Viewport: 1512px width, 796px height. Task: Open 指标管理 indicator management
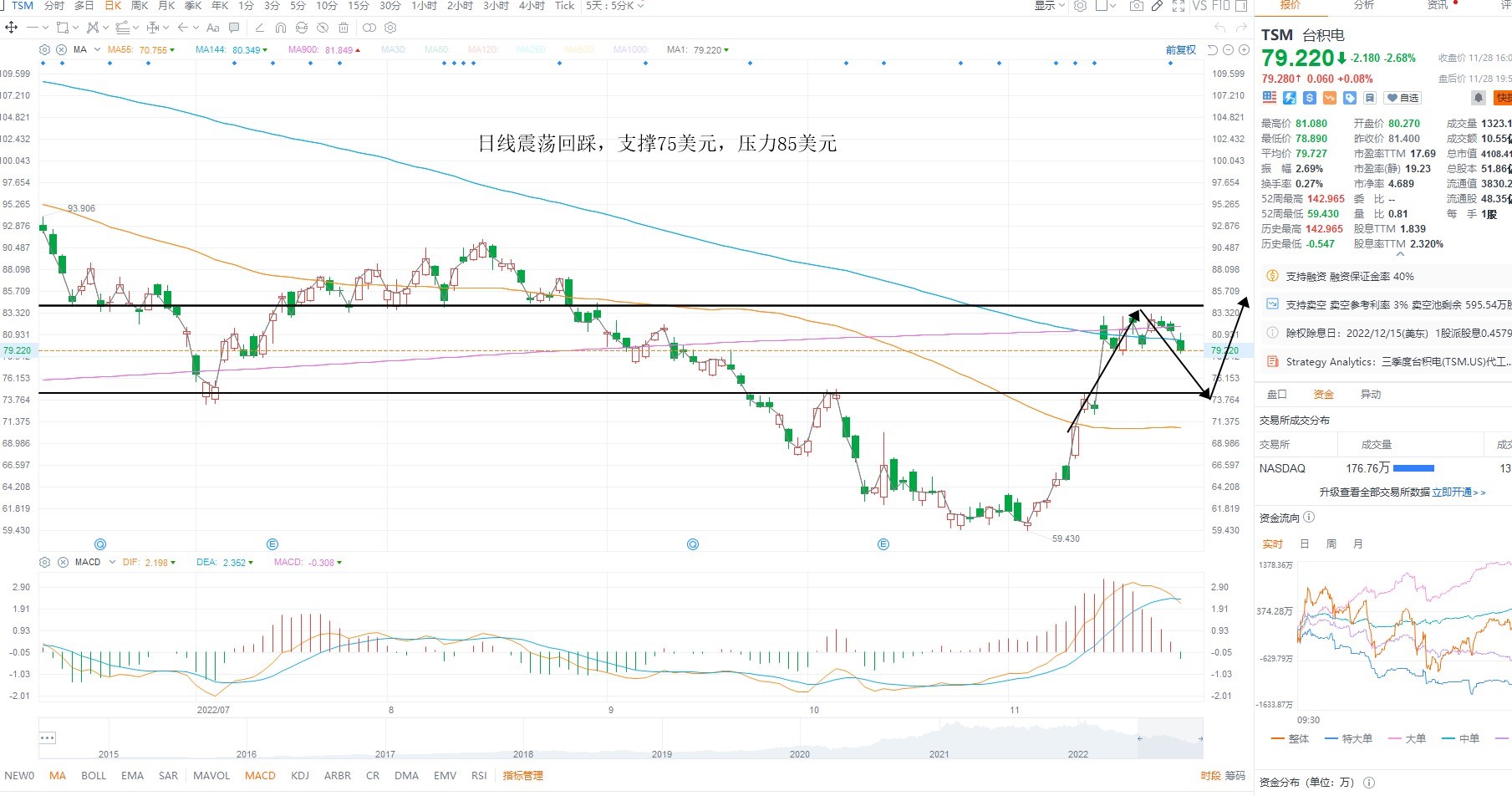522,775
